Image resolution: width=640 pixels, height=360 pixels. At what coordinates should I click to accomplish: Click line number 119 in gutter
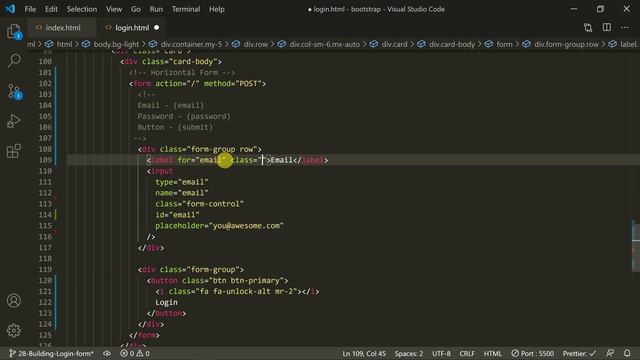[x=45, y=269]
